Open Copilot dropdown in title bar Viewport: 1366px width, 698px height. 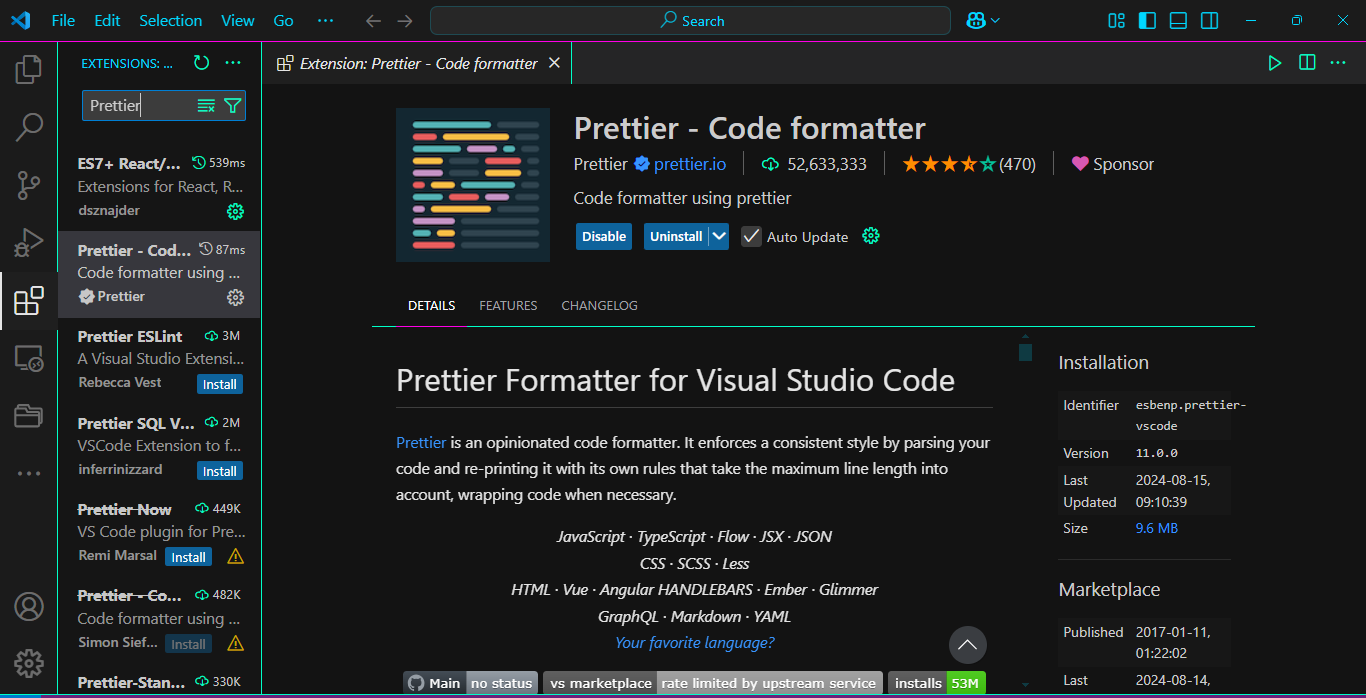pyautogui.click(x=983, y=21)
